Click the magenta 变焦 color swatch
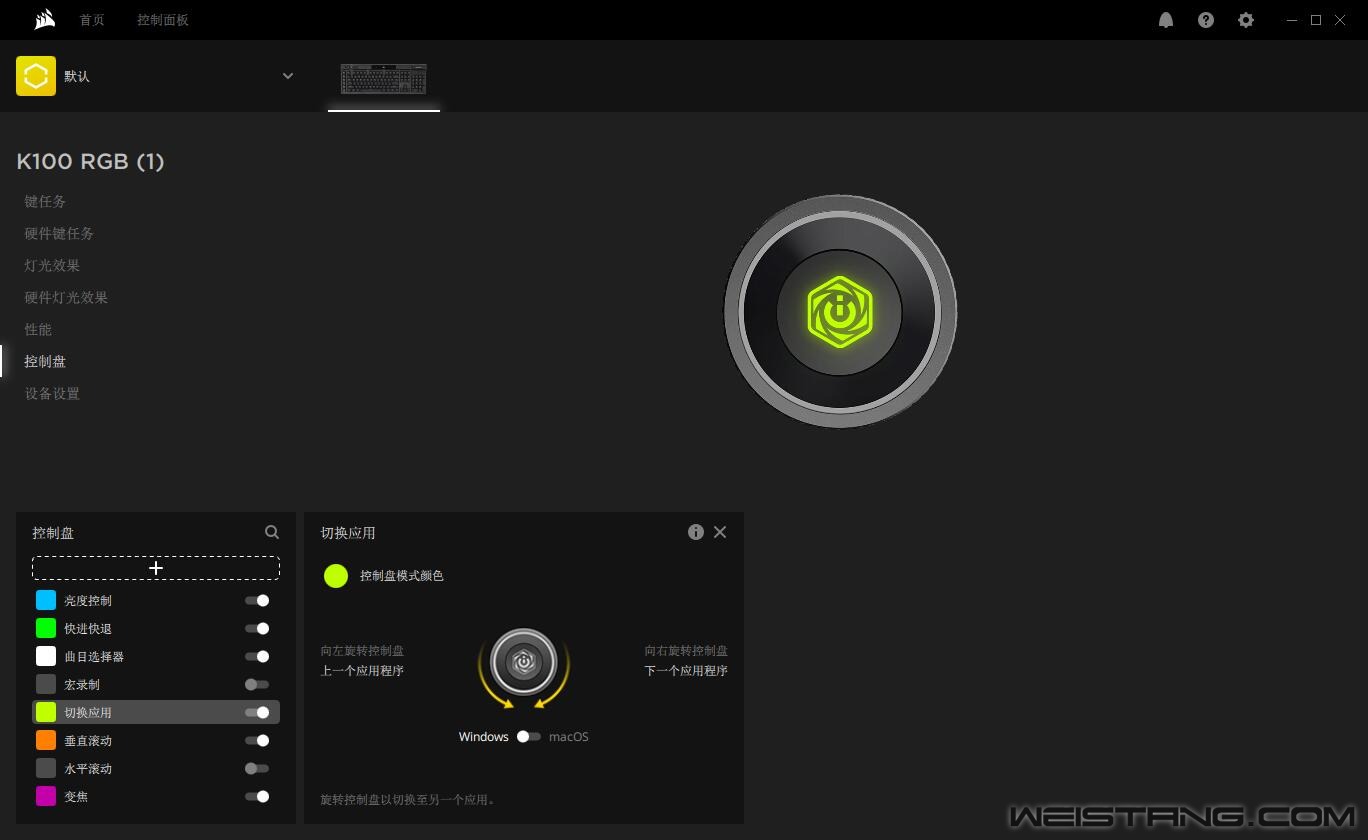Screen dimensions: 1368x840 (46, 796)
